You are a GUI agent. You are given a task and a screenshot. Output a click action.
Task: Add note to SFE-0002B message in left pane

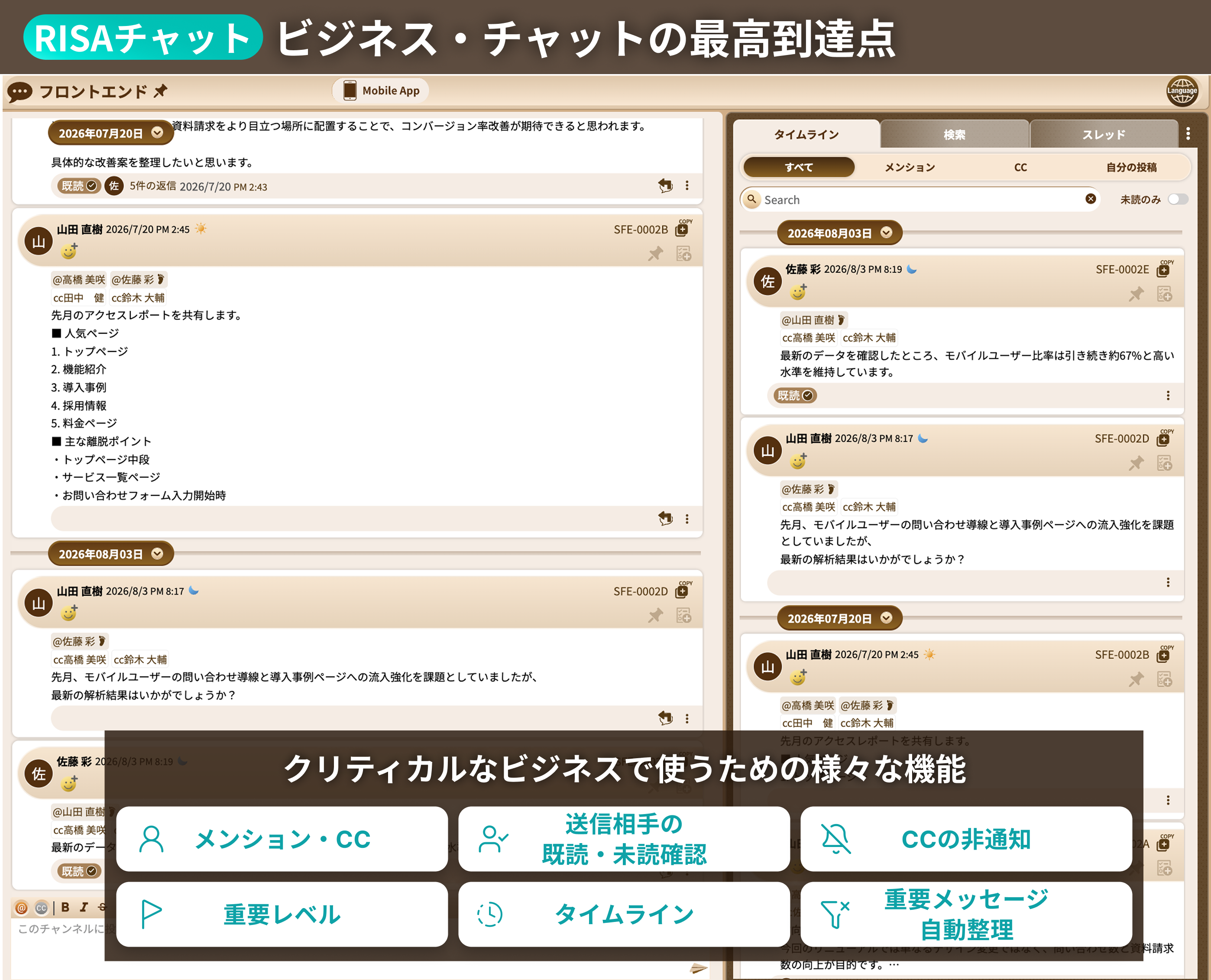[x=683, y=254]
